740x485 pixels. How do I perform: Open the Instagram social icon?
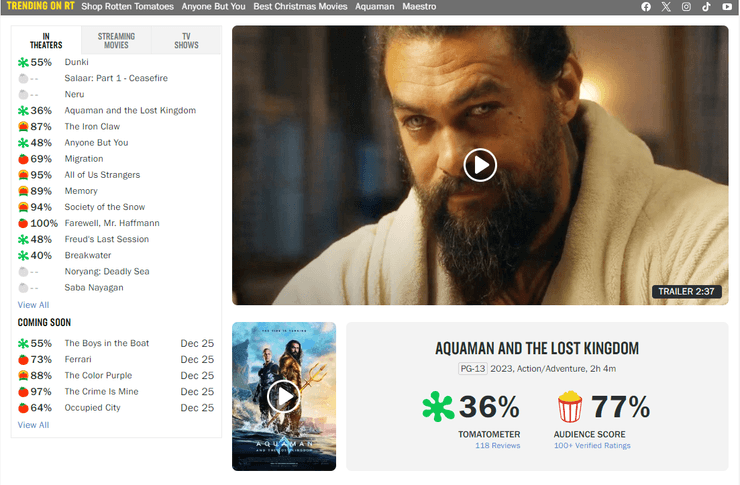[686, 7]
